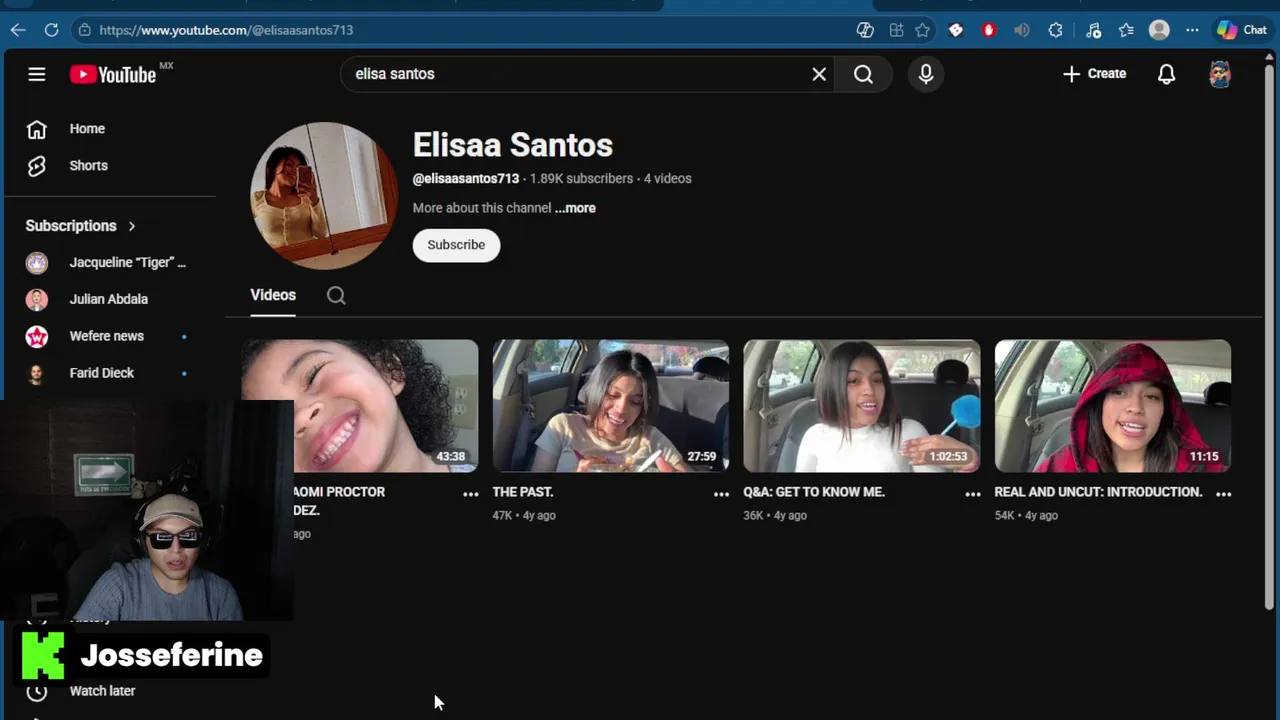This screenshot has height=720, width=1280.
Task: Click the browser address bar URL
Action: click(x=226, y=30)
